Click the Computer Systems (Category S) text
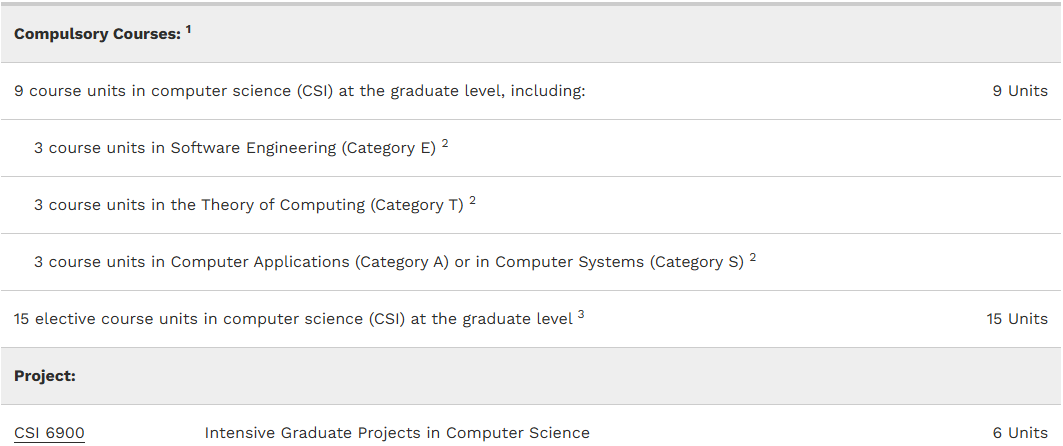The height and width of the screenshot is (446, 1063). (x=620, y=262)
